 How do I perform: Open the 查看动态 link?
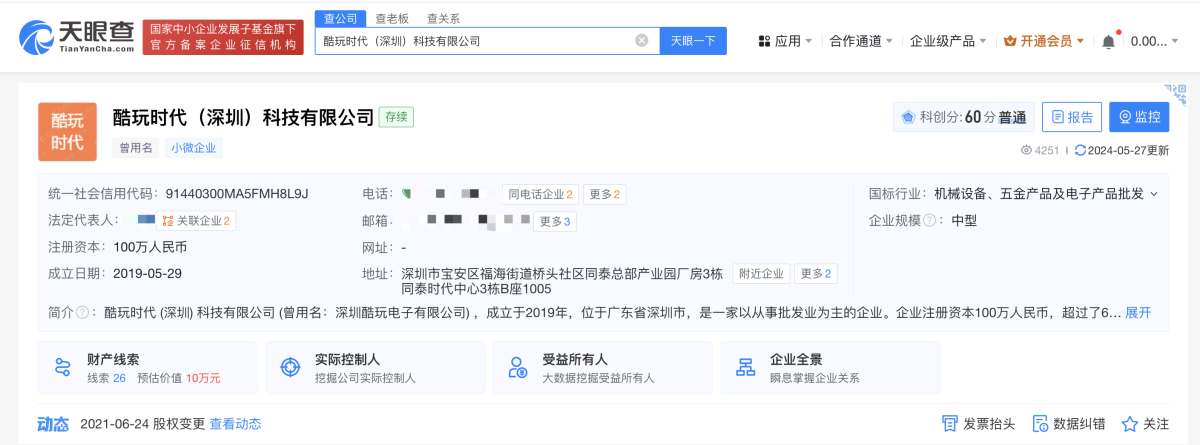click(235, 424)
